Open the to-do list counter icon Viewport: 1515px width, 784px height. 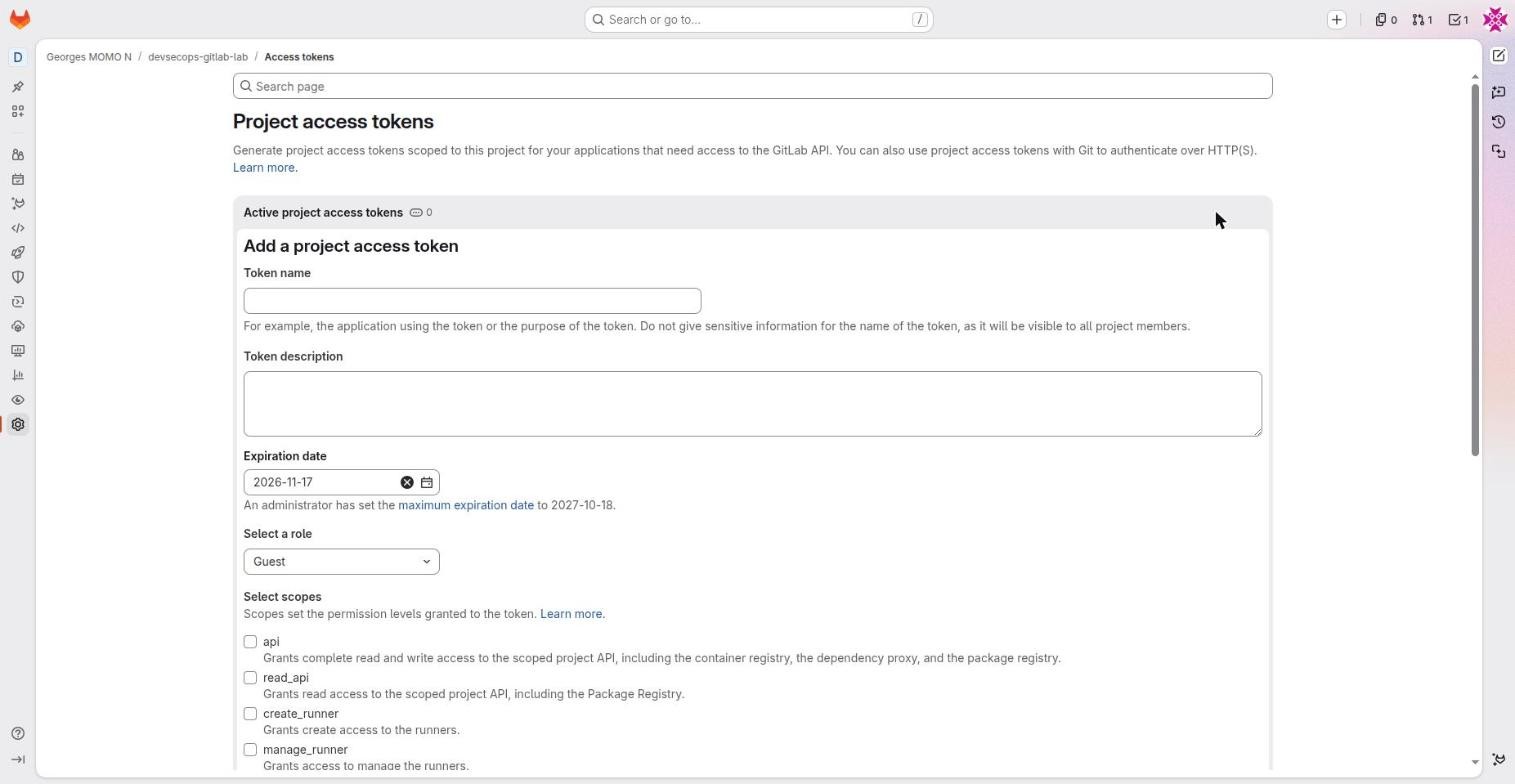pos(1458,19)
